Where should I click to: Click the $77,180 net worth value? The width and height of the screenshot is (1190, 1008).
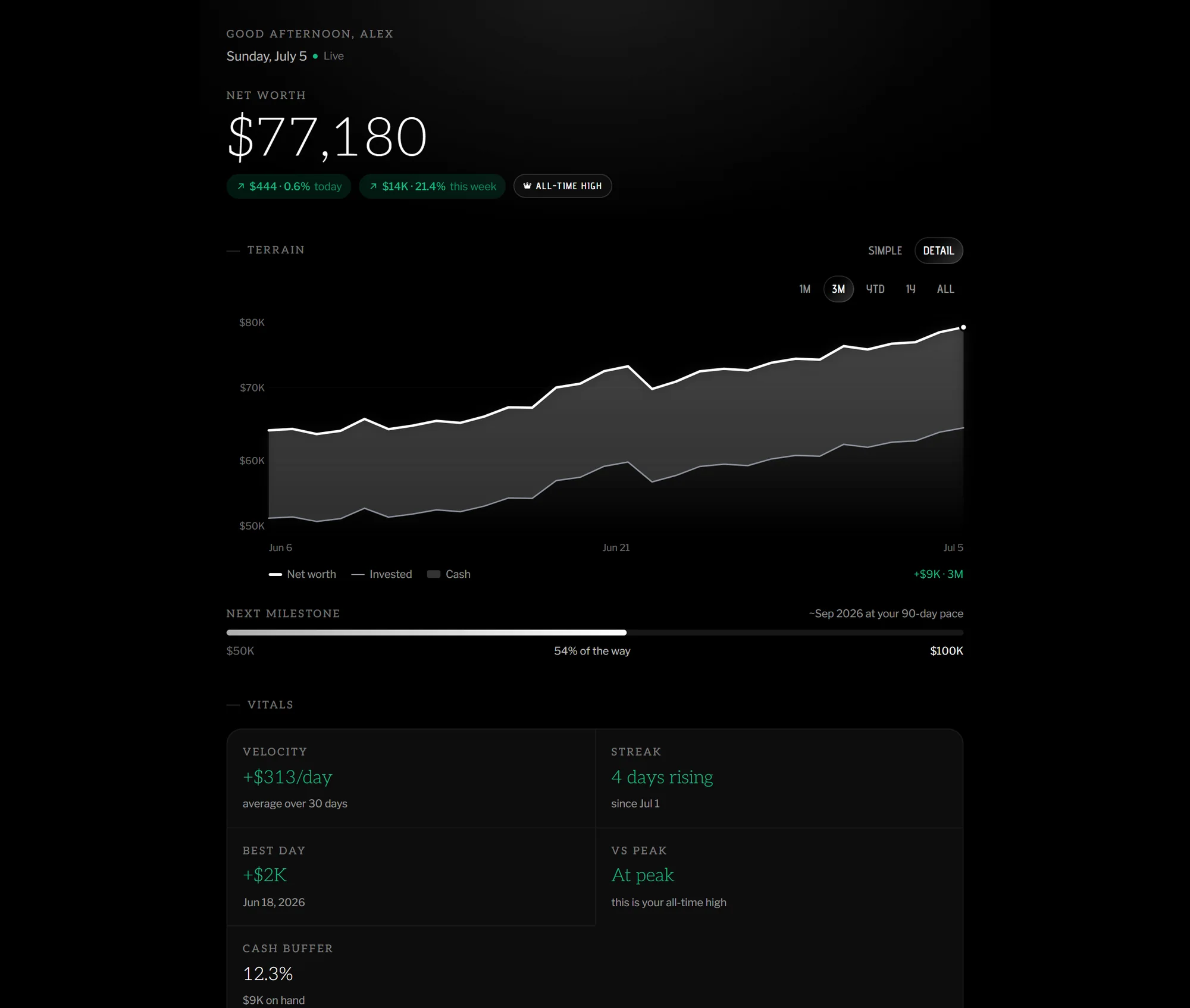point(327,137)
